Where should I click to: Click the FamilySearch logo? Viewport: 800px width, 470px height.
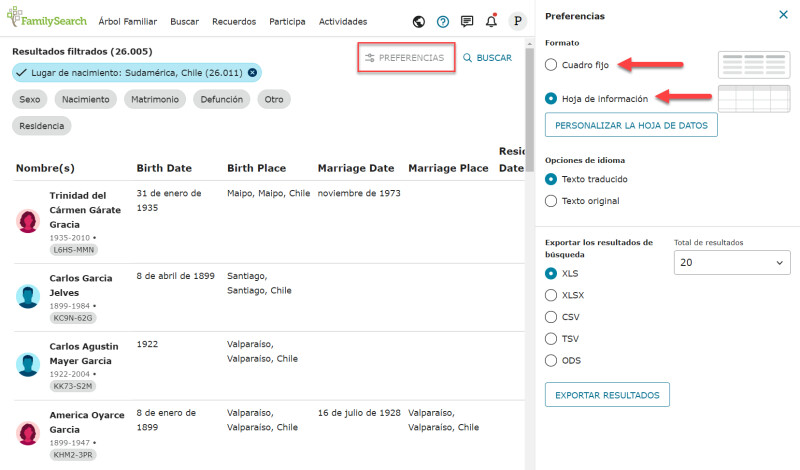[46, 18]
